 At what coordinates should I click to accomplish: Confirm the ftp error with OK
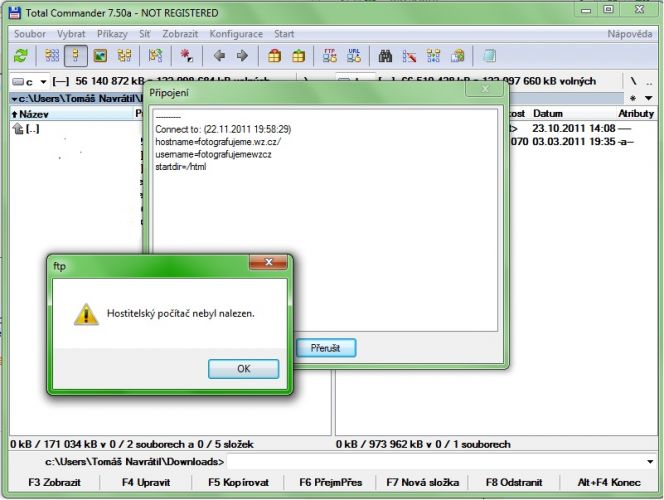click(x=243, y=369)
